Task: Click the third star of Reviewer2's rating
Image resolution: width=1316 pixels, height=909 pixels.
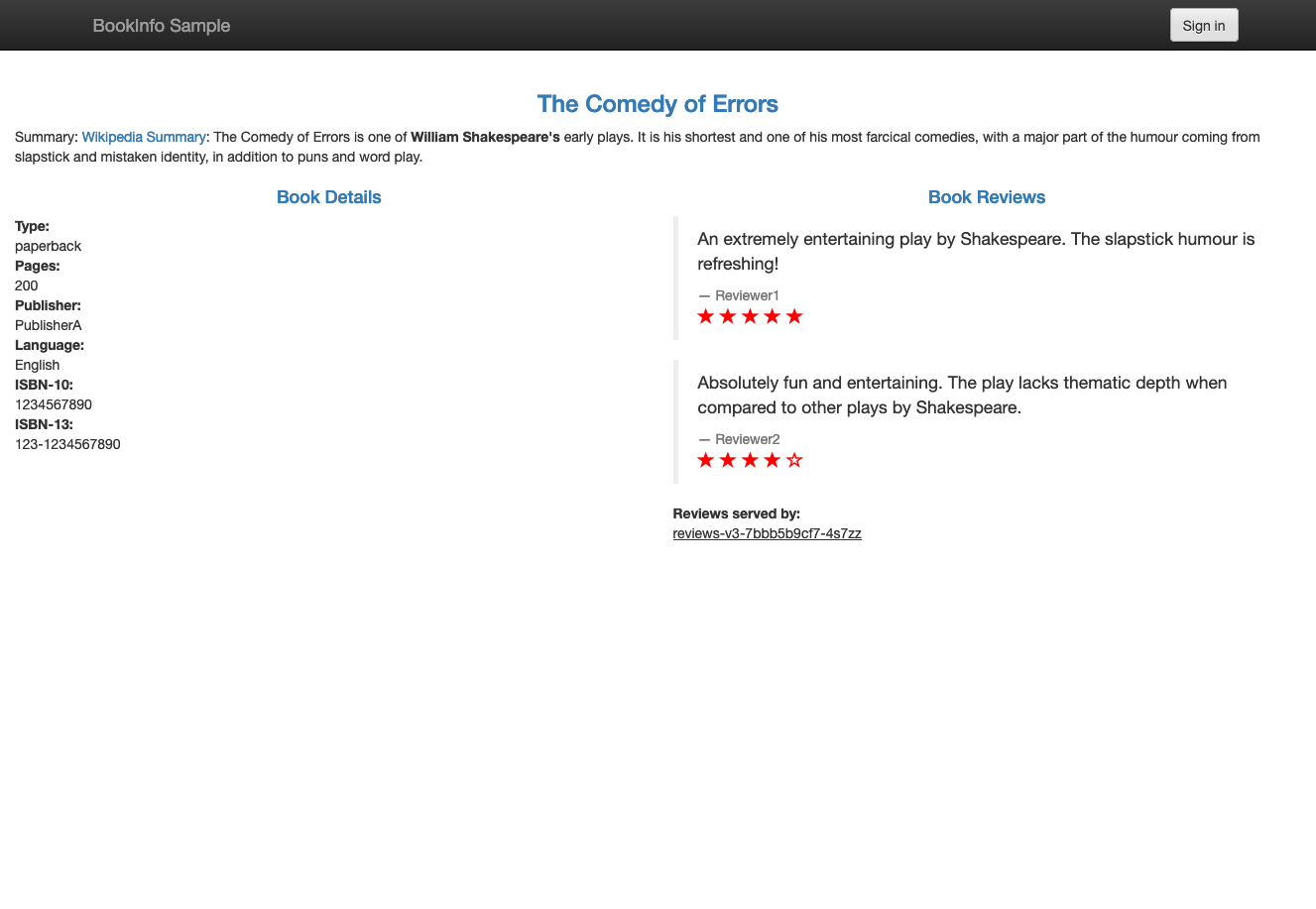Action: tap(750, 460)
